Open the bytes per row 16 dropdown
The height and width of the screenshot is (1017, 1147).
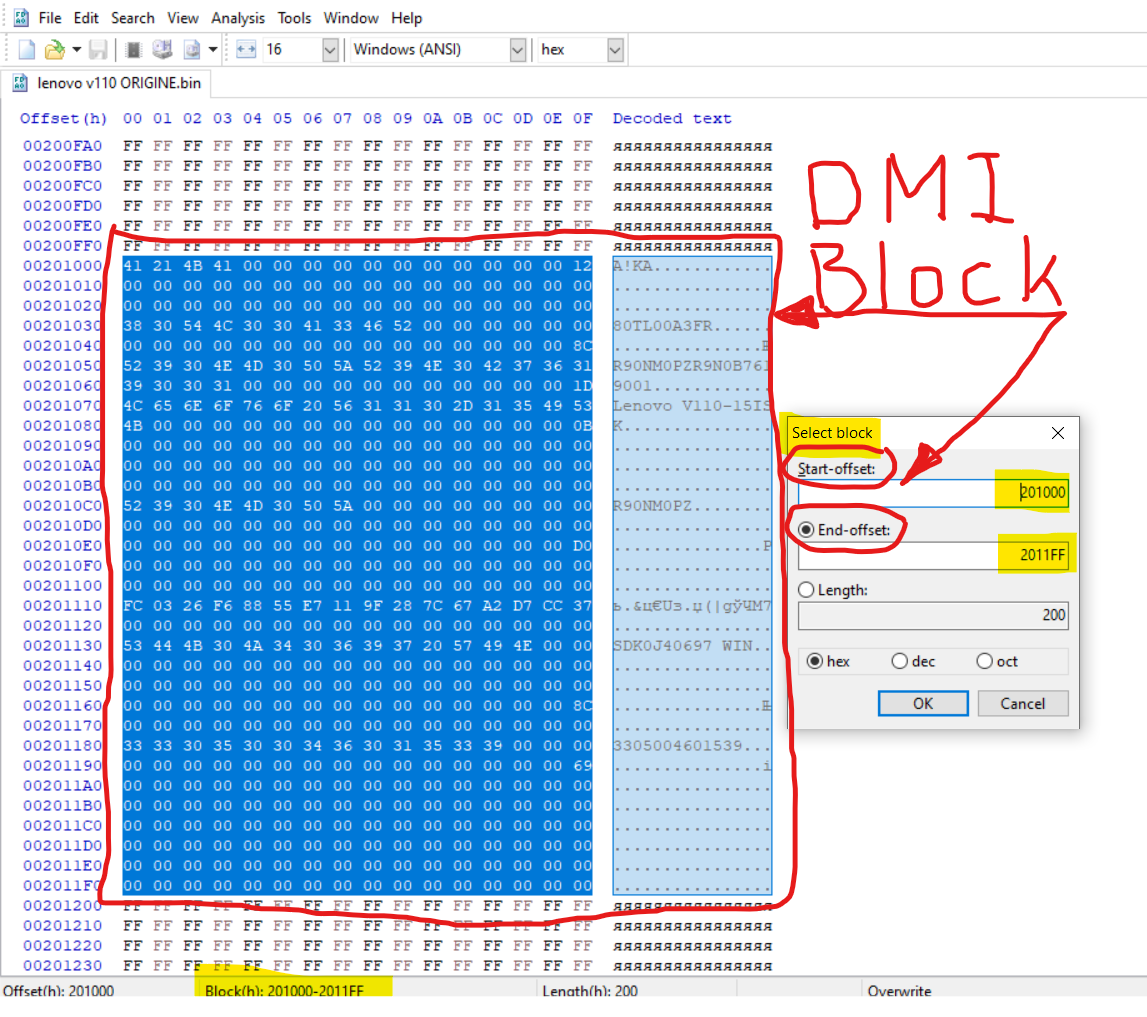click(x=330, y=50)
